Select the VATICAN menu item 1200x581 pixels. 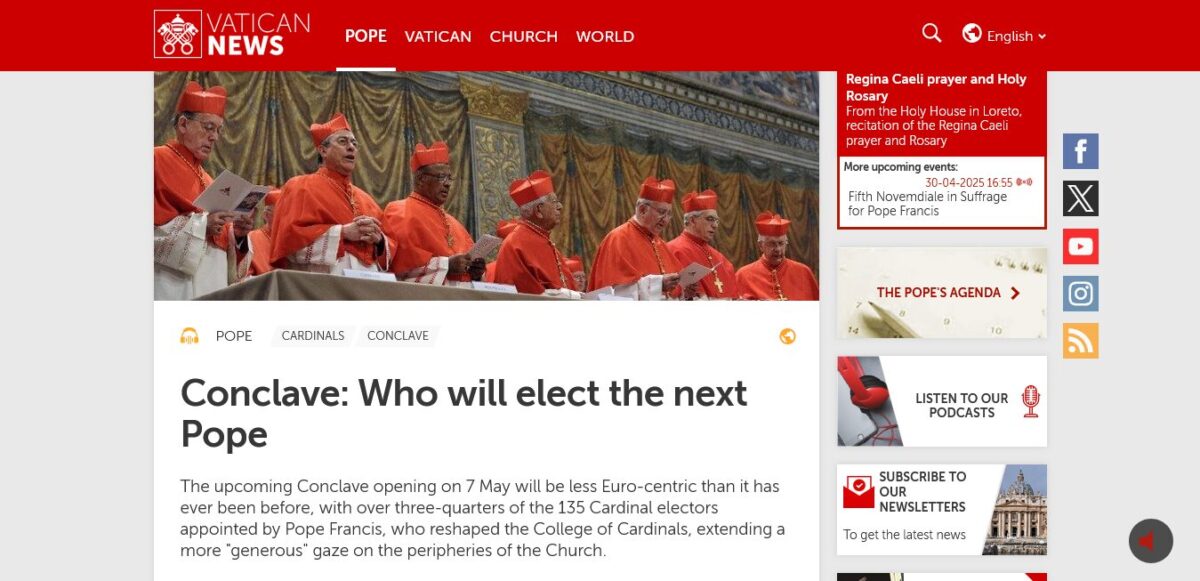[438, 36]
